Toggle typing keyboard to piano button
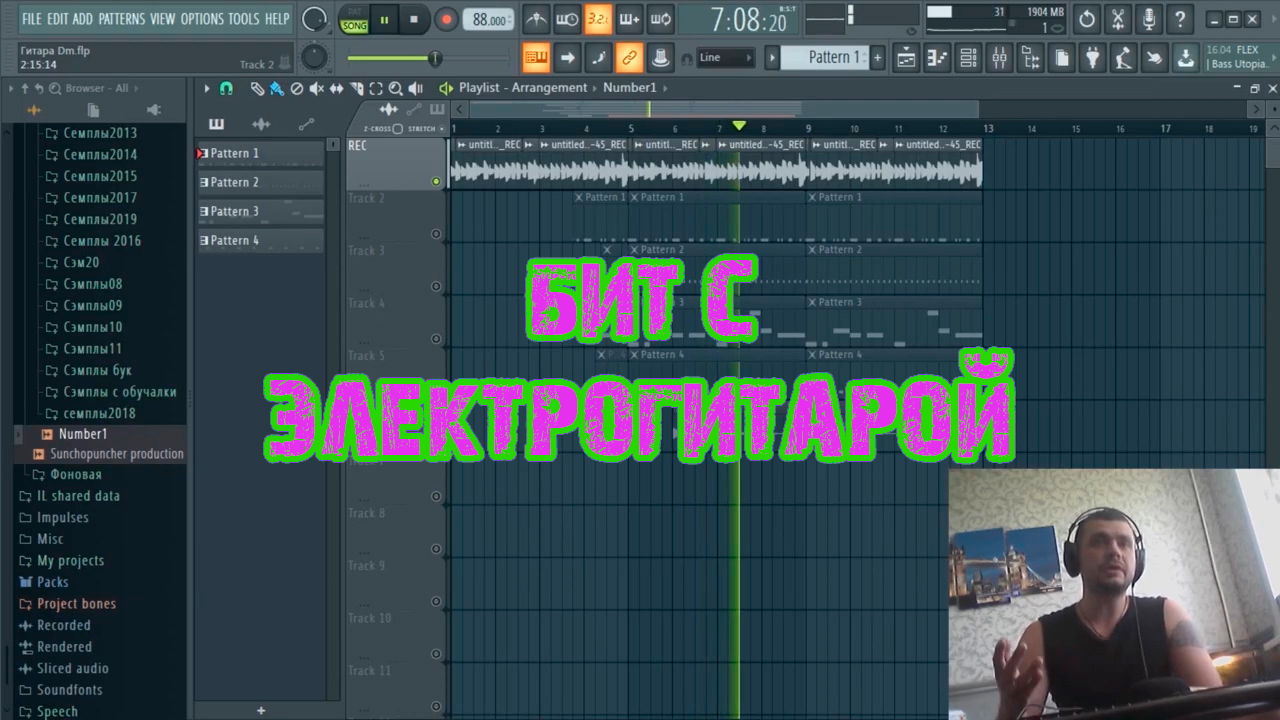Screen dimensions: 1280x720 [x=536, y=58]
